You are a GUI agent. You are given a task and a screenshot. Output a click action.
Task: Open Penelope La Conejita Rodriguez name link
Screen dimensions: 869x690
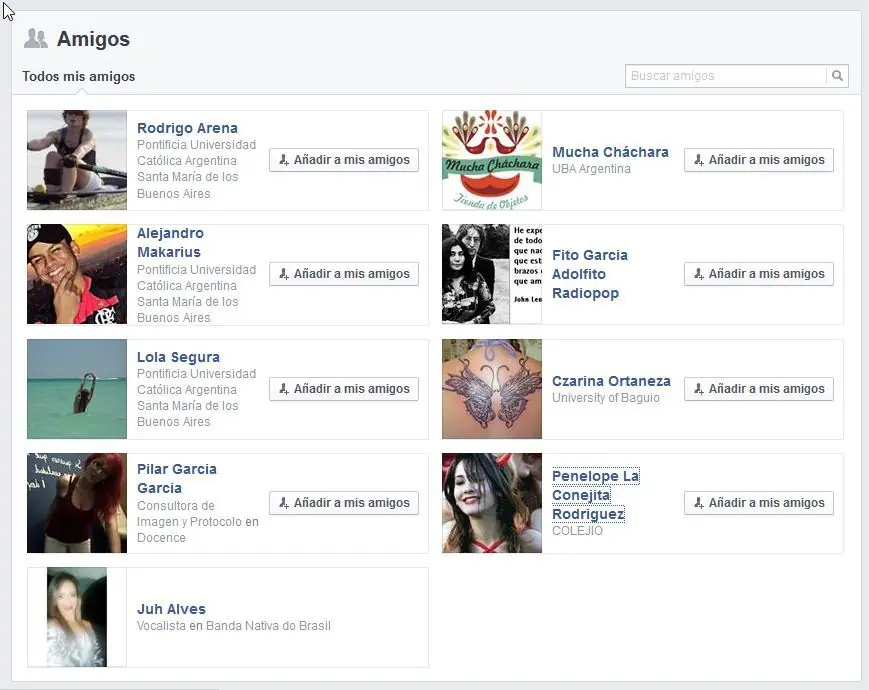pos(596,495)
